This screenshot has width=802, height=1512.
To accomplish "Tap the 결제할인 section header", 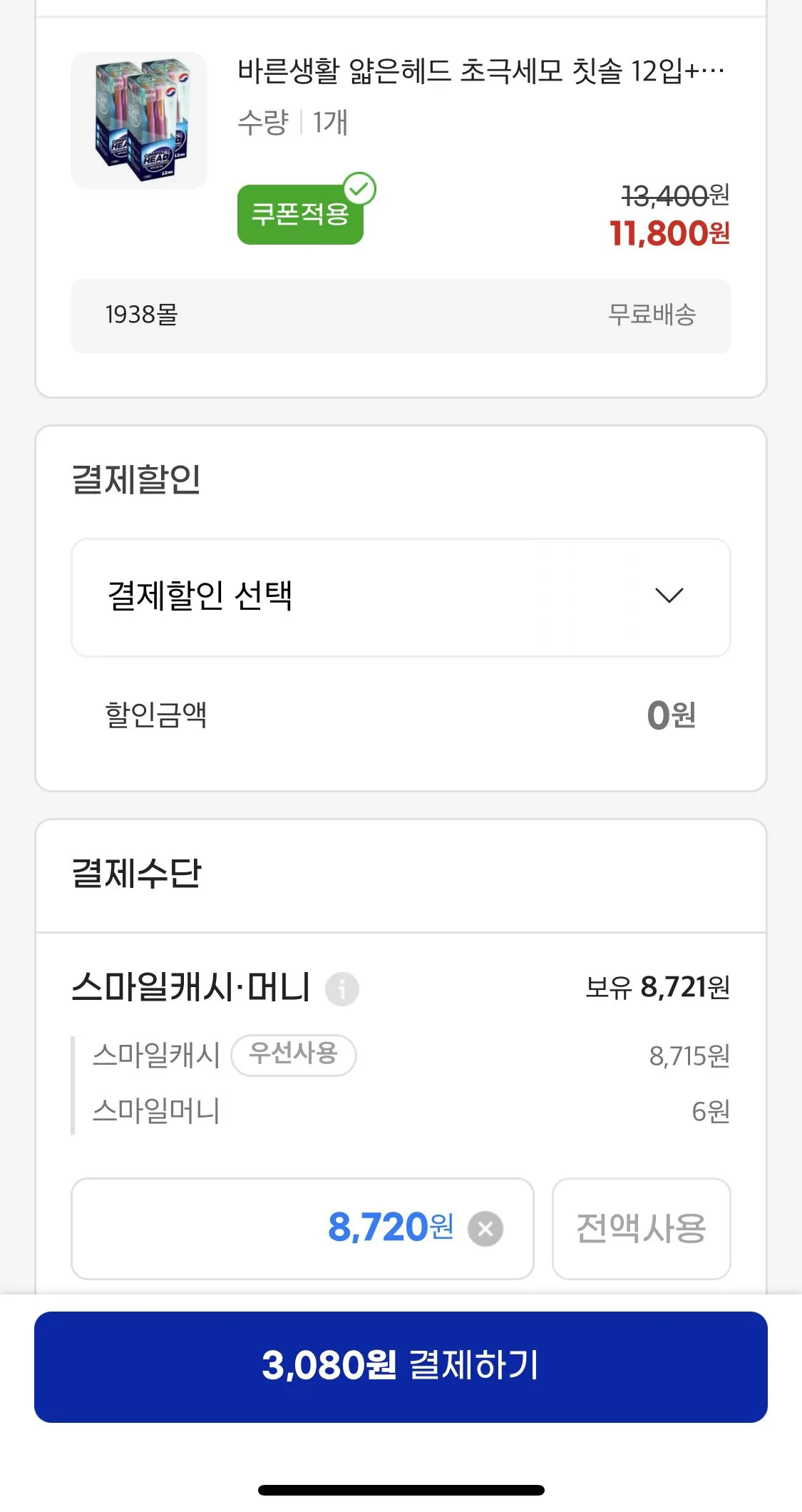I will [136, 479].
